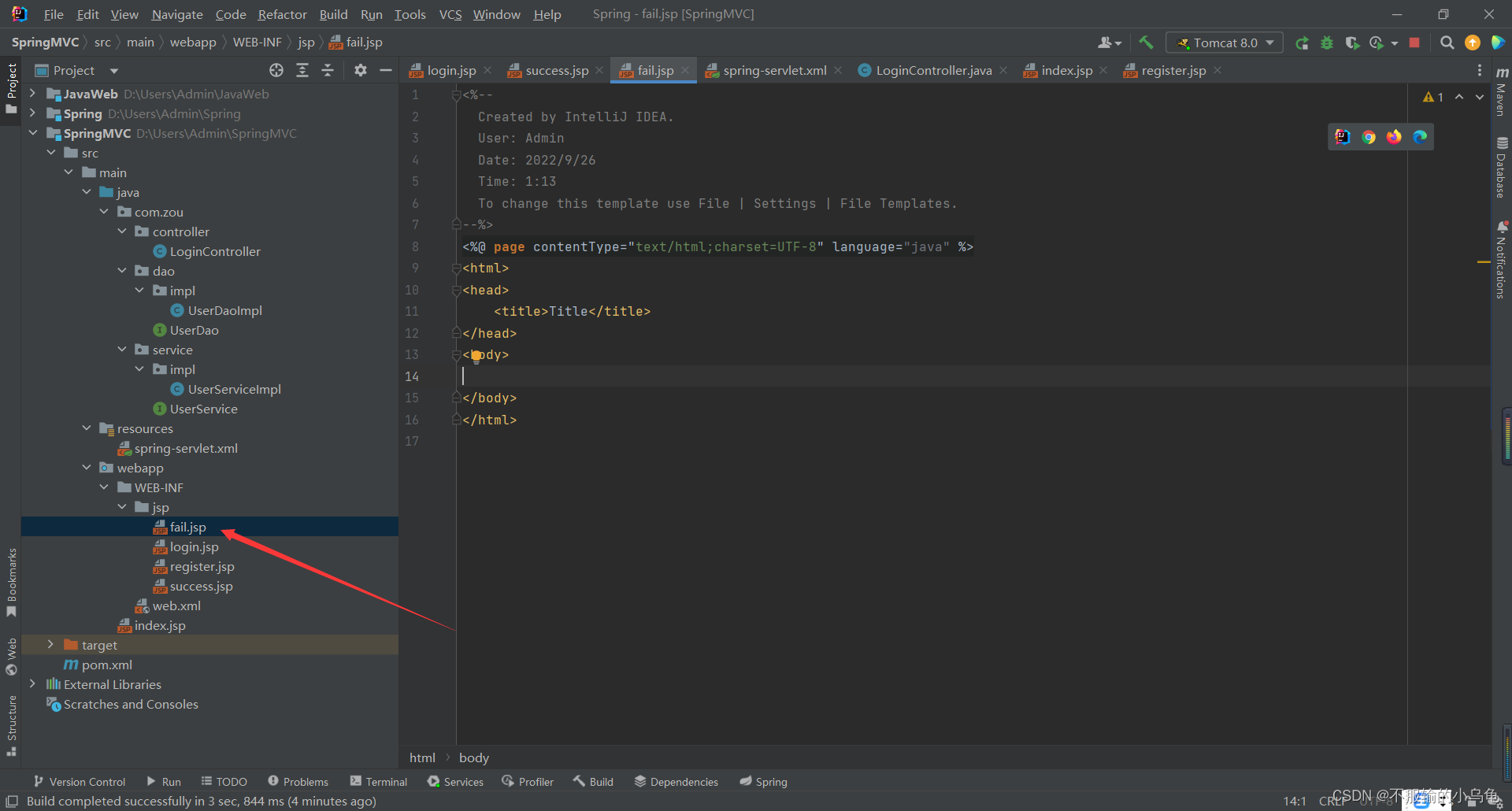The height and width of the screenshot is (811, 1512).
Task: Open page in Chrome browser icon
Action: [1369, 137]
